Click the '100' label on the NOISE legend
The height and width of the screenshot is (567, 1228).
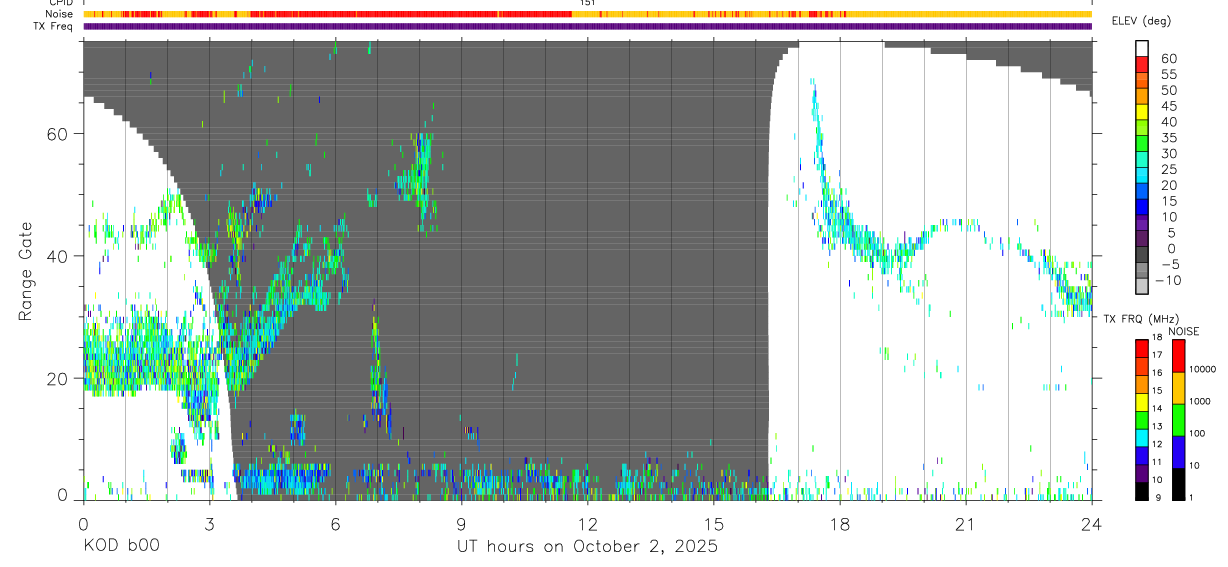[x=1196, y=433]
